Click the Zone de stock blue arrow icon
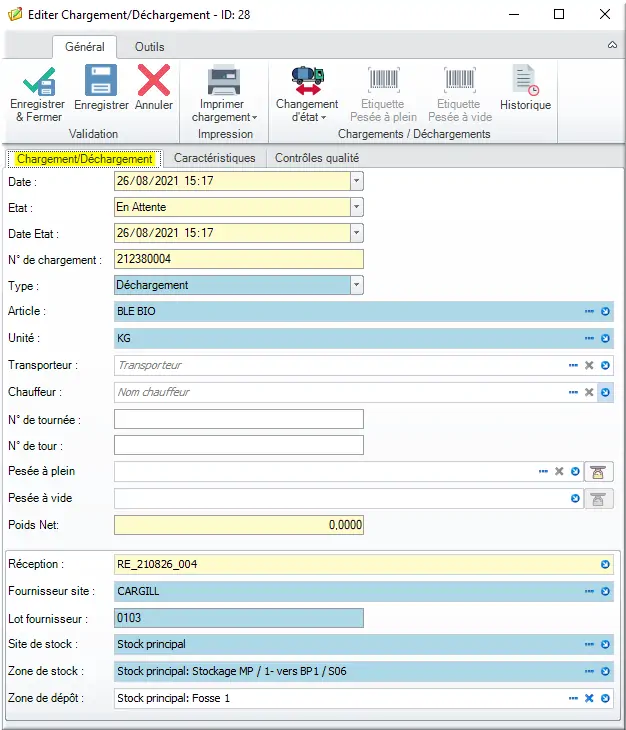 pos(605,671)
